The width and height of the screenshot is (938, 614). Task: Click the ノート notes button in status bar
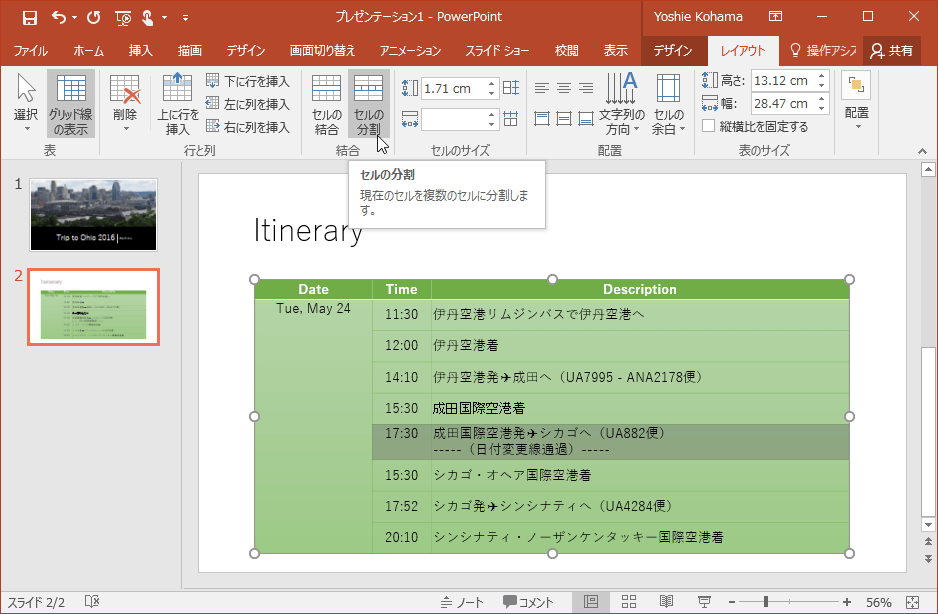click(463, 602)
